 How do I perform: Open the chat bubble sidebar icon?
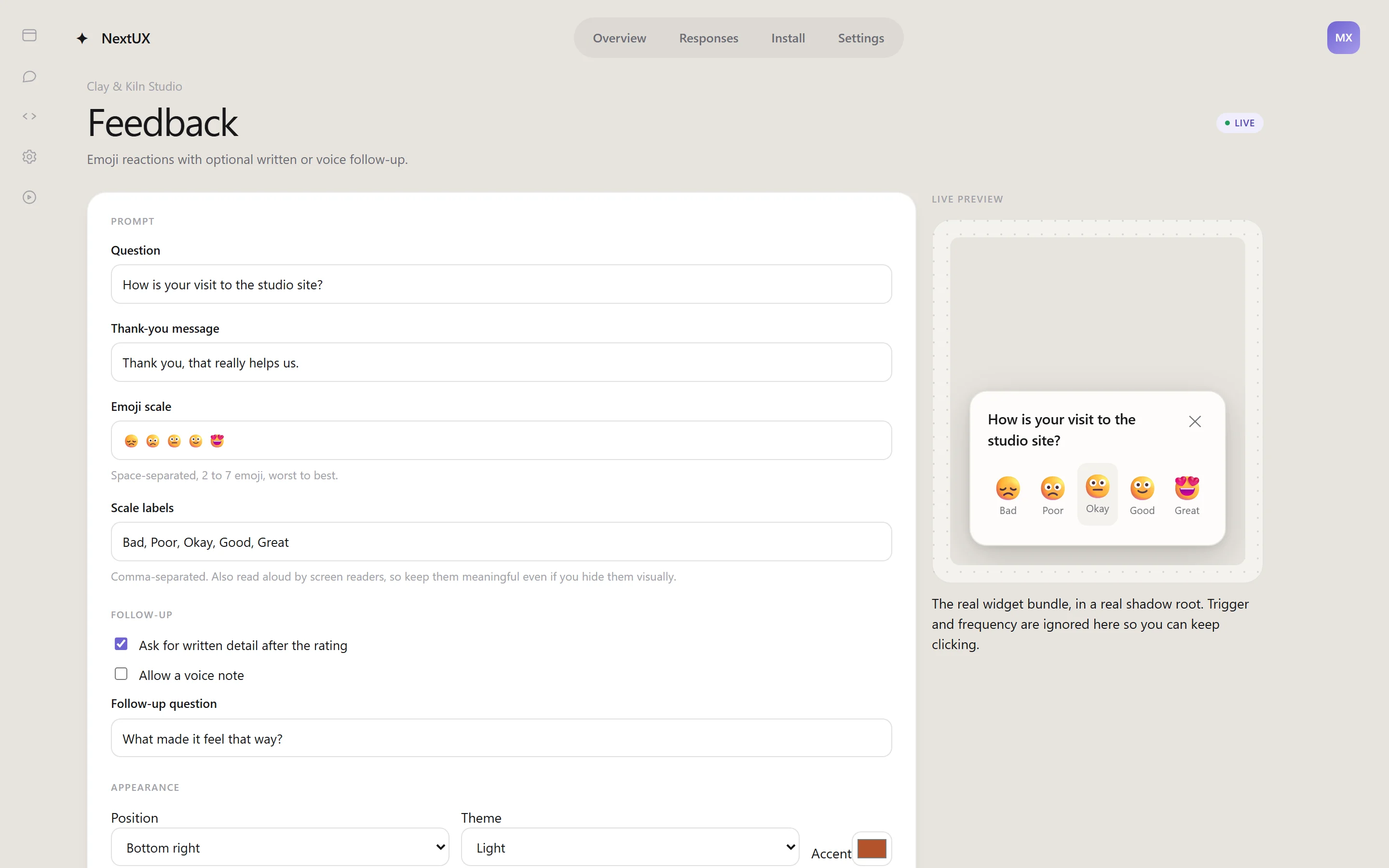tap(29, 76)
